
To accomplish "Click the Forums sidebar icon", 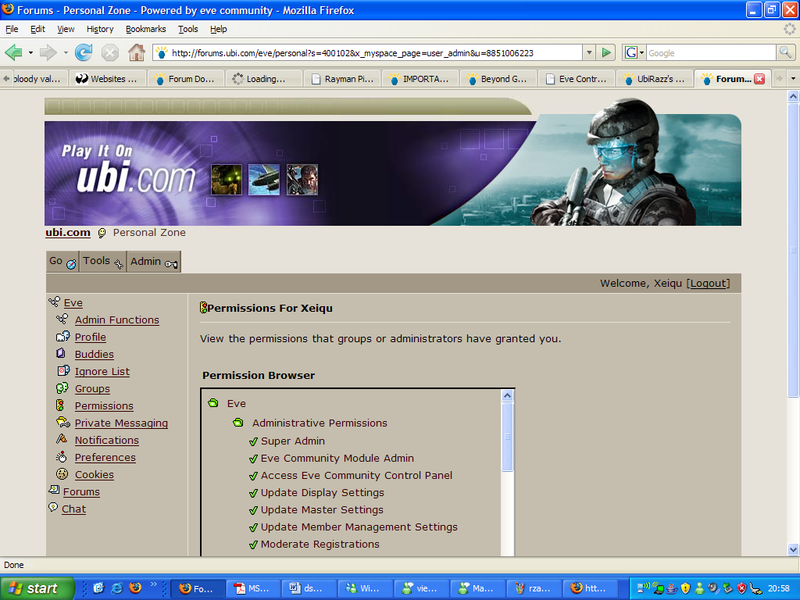I will click(x=54, y=490).
